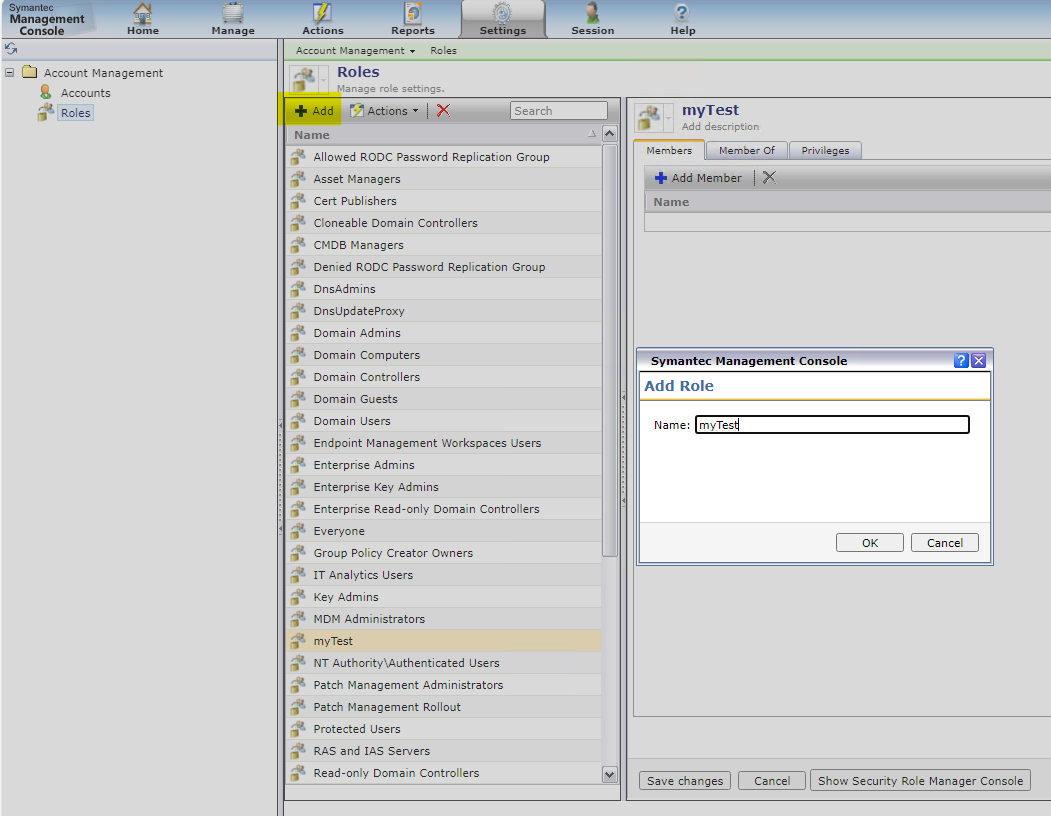Click the delete member X icon
The image size is (1051, 816).
768,178
